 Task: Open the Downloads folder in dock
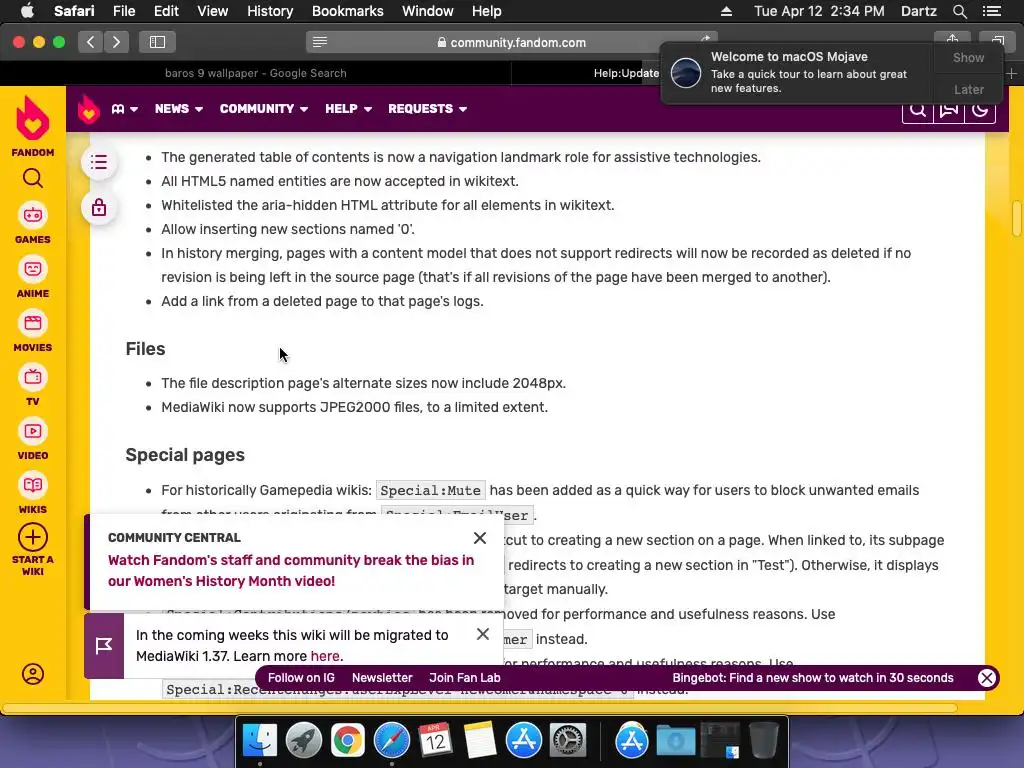click(x=675, y=741)
